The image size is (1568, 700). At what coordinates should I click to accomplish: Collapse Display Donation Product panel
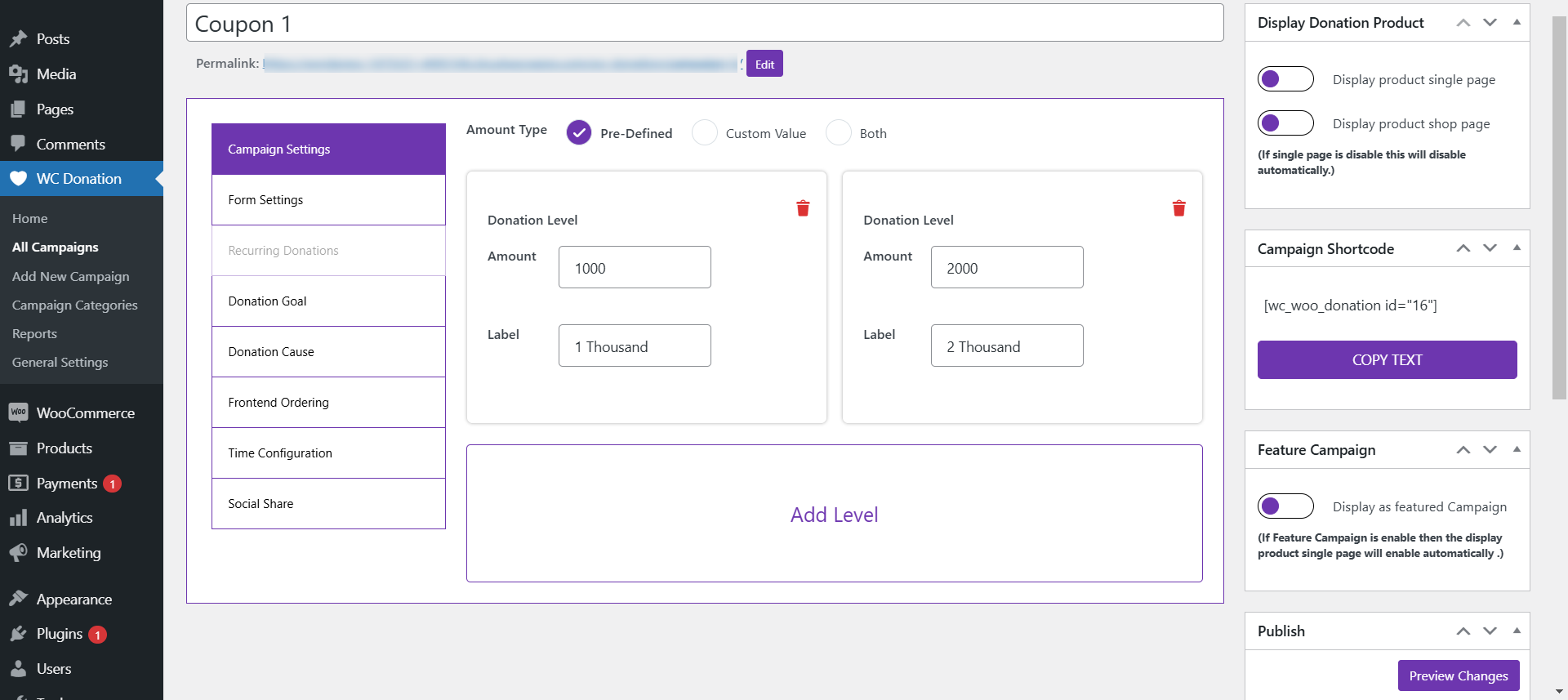(1517, 22)
